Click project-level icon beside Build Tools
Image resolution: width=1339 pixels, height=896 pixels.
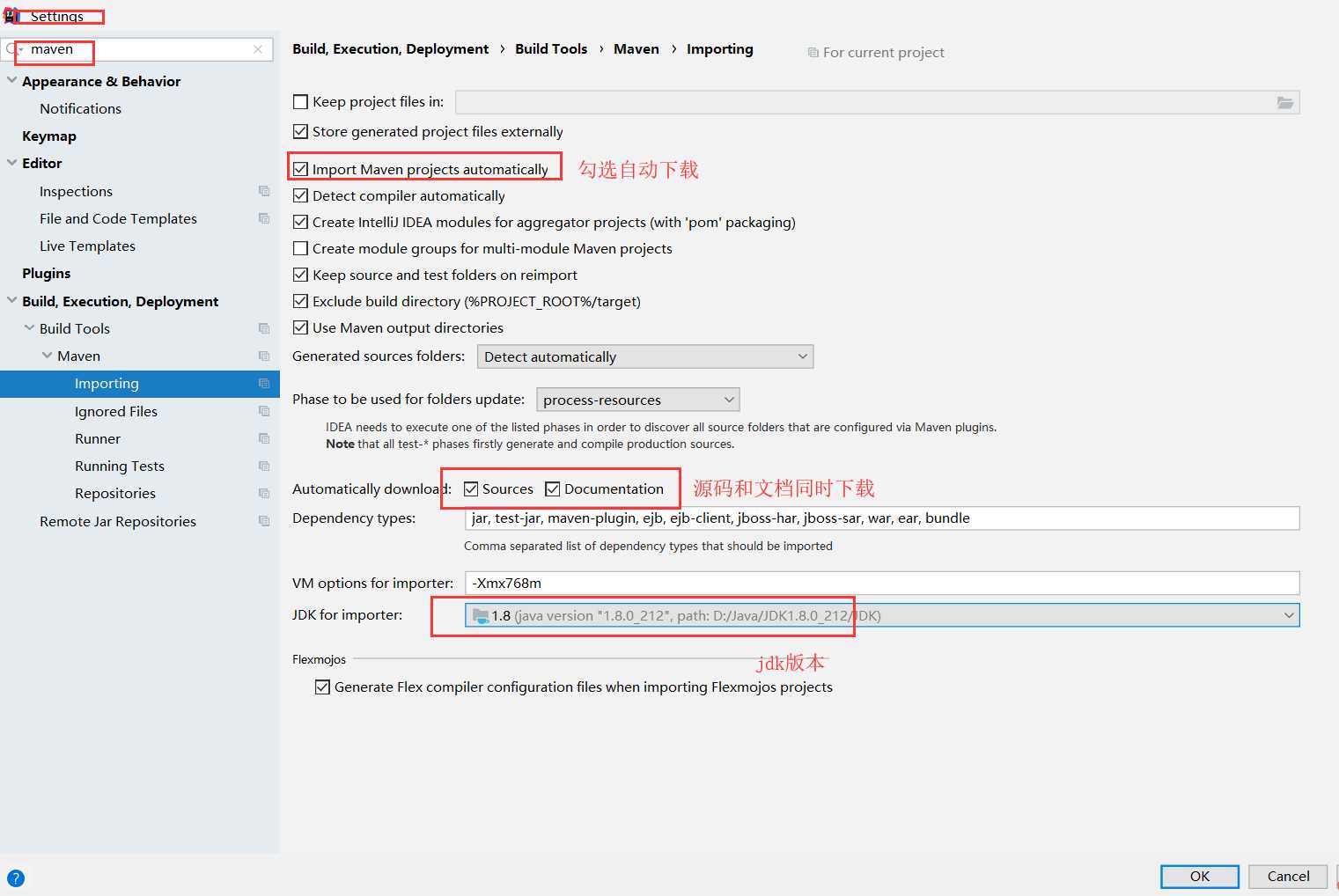coord(264,328)
